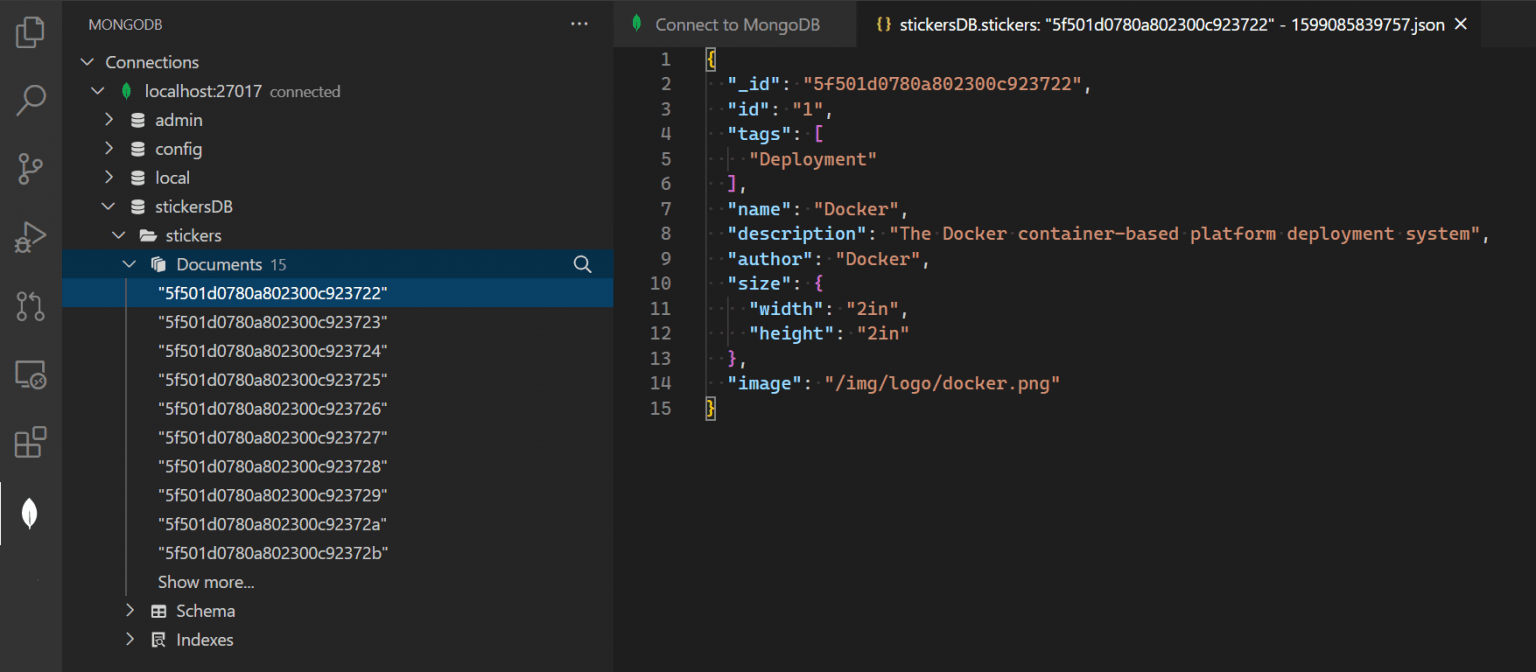Screen dimensions: 1536x672
Task: Click the Show more link
Action: (205, 581)
